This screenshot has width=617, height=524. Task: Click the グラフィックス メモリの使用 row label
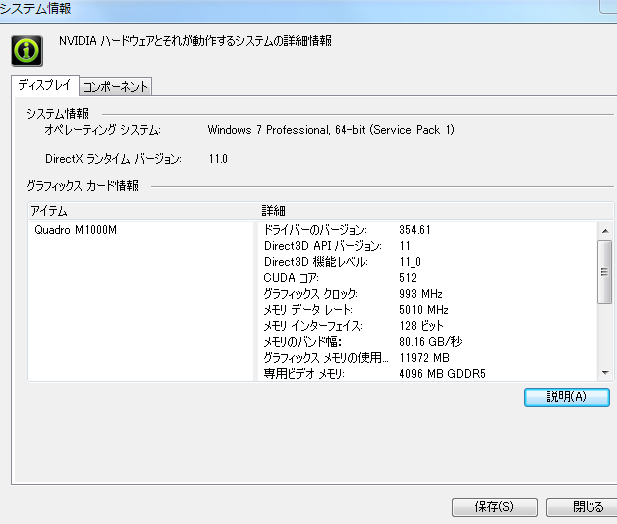pos(326,358)
